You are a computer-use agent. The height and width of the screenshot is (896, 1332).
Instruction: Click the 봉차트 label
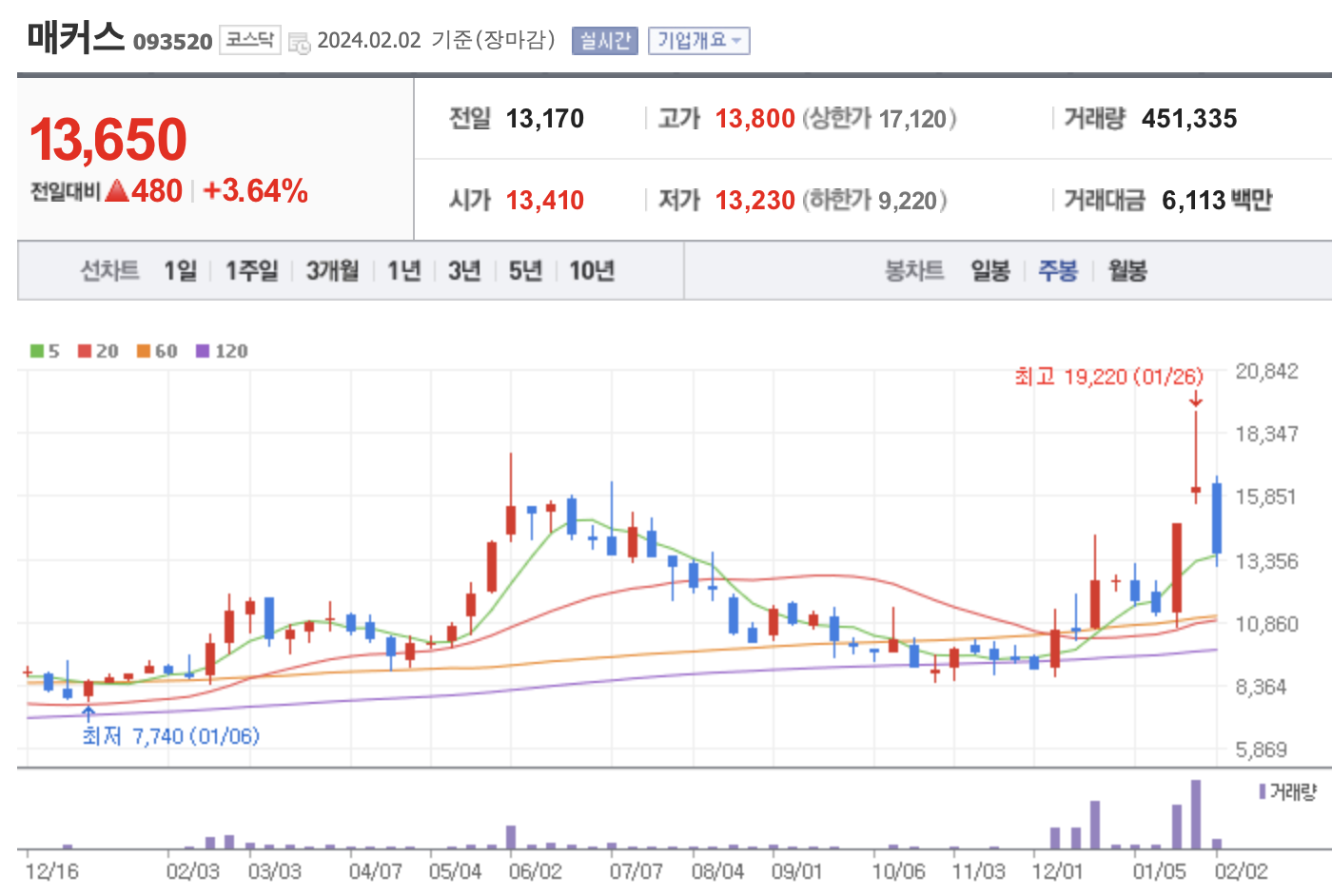coord(914,271)
